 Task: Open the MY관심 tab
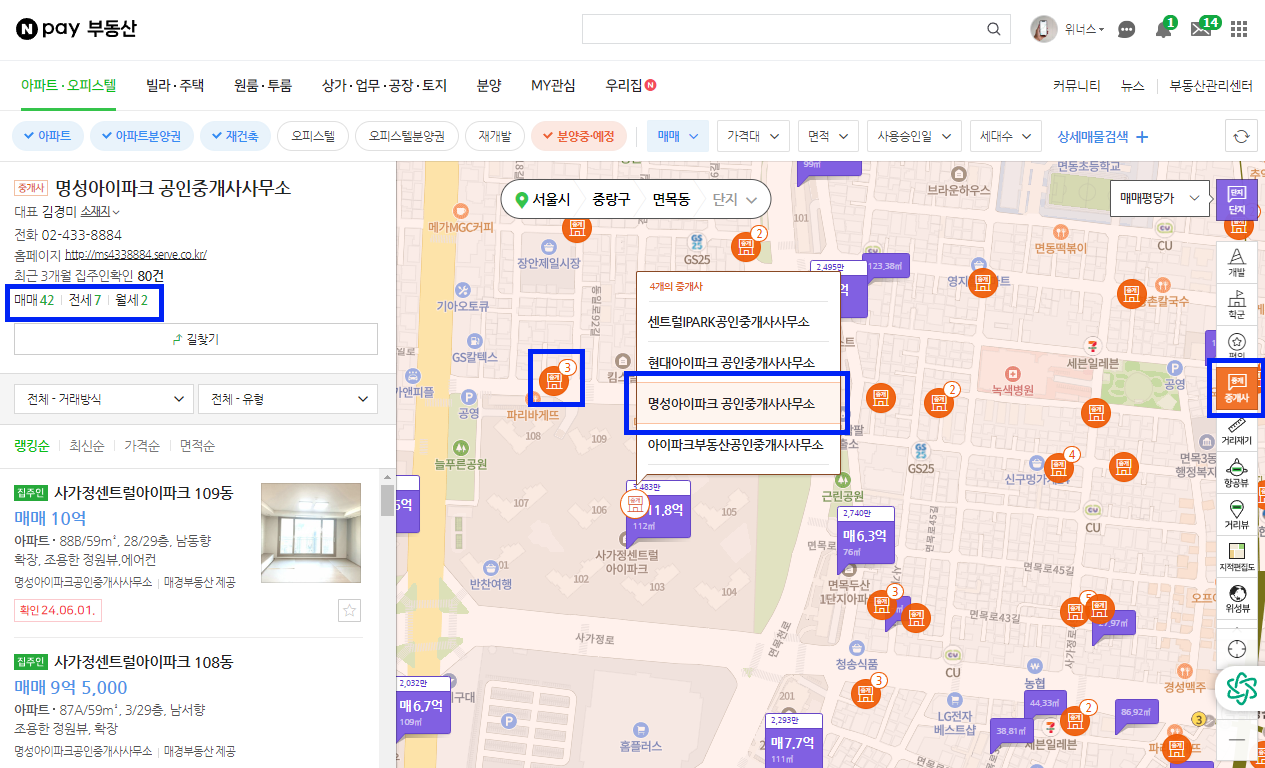coord(553,86)
